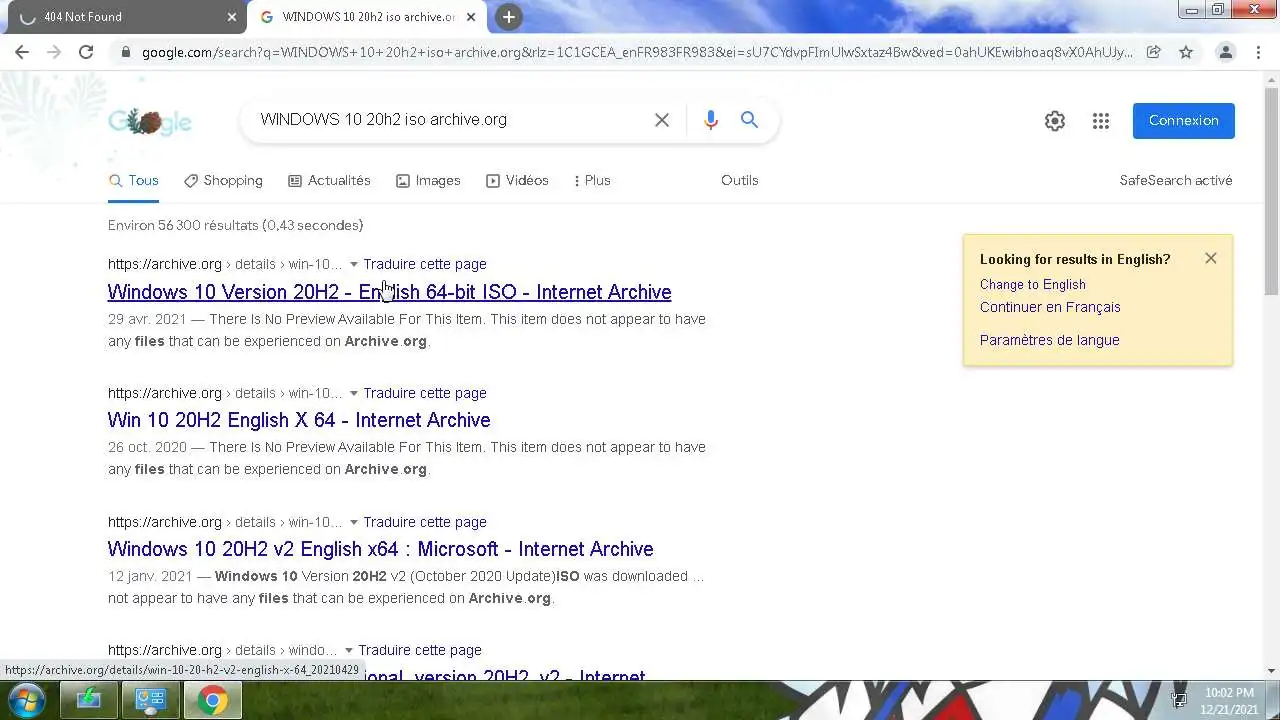Click the Connexion sign-in button

point(1184,120)
